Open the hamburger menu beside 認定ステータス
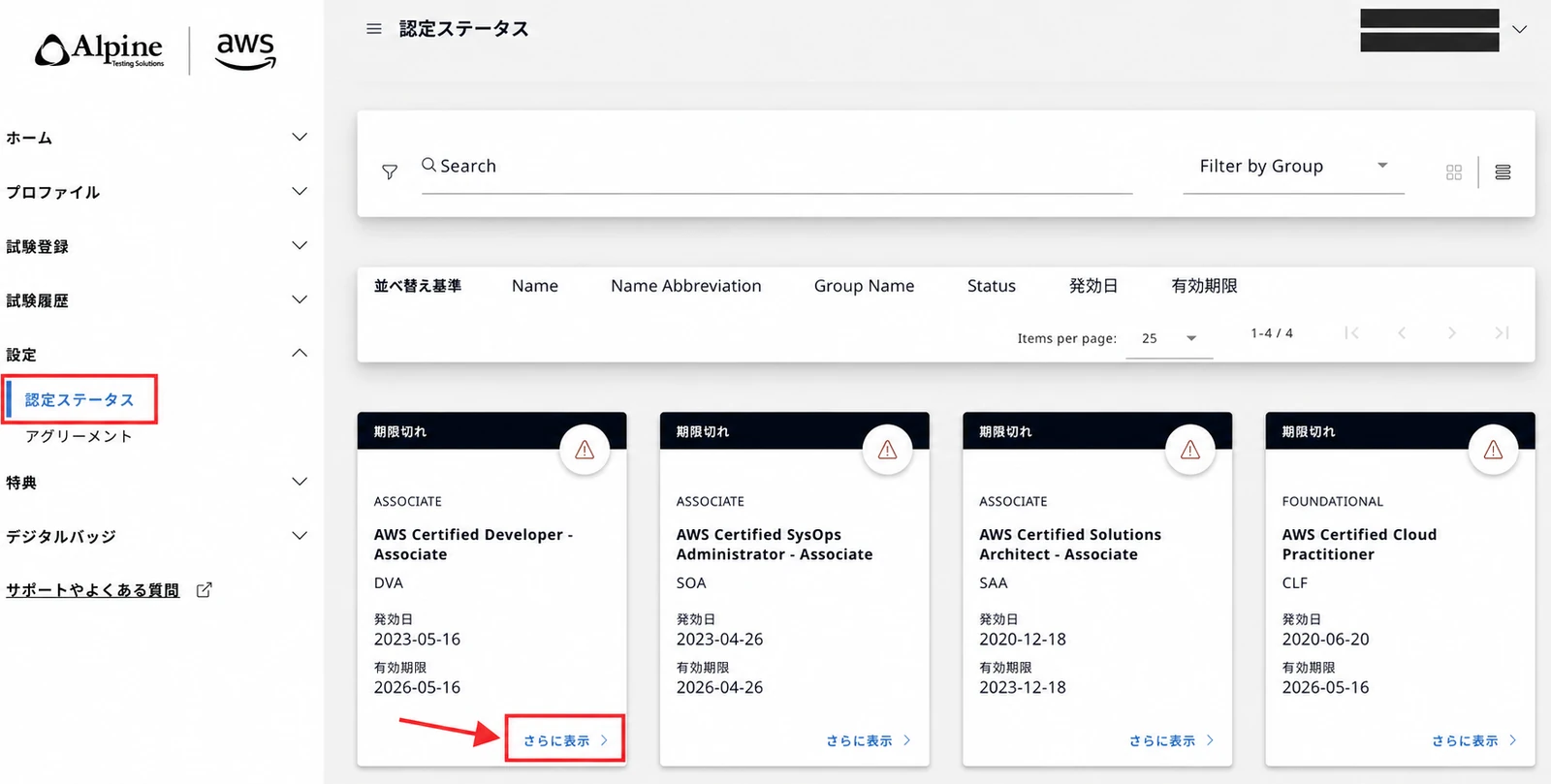Screen dimensions: 1551x784 (373, 29)
